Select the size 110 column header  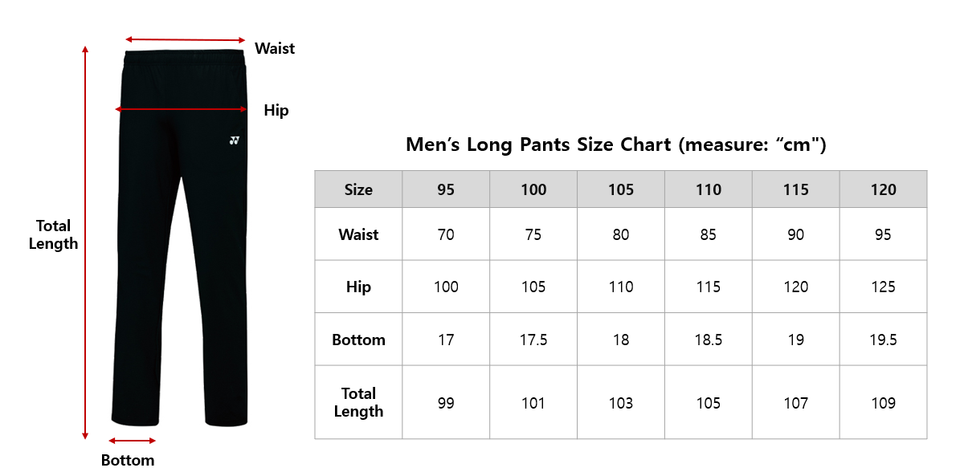(708, 189)
